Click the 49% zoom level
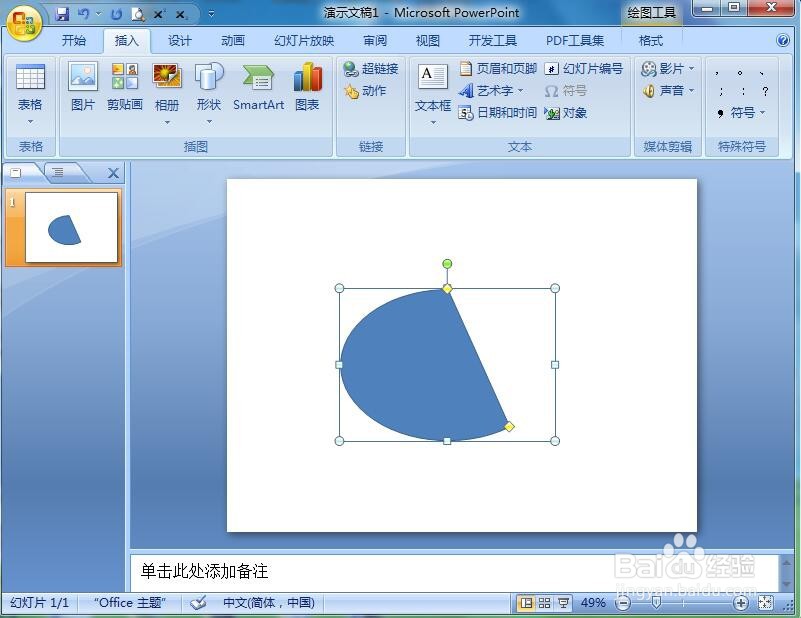 [x=593, y=603]
